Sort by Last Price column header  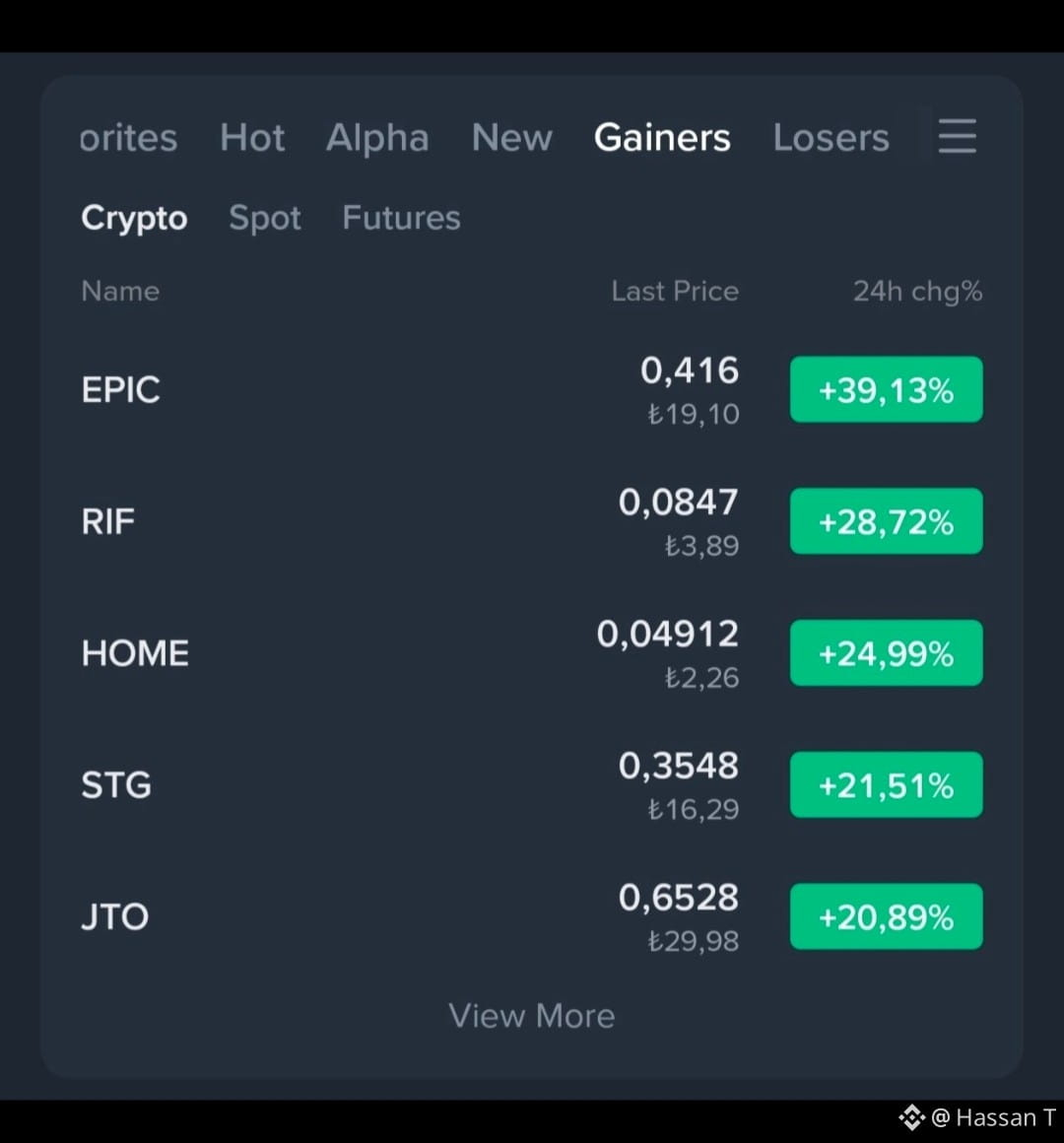(x=675, y=291)
